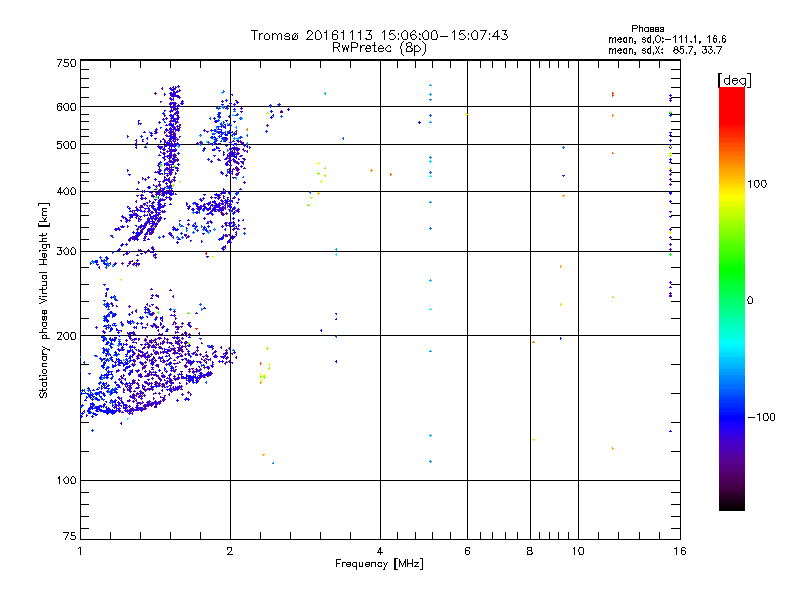
Task: Click the x-axis label '4'
Action: click(380, 551)
